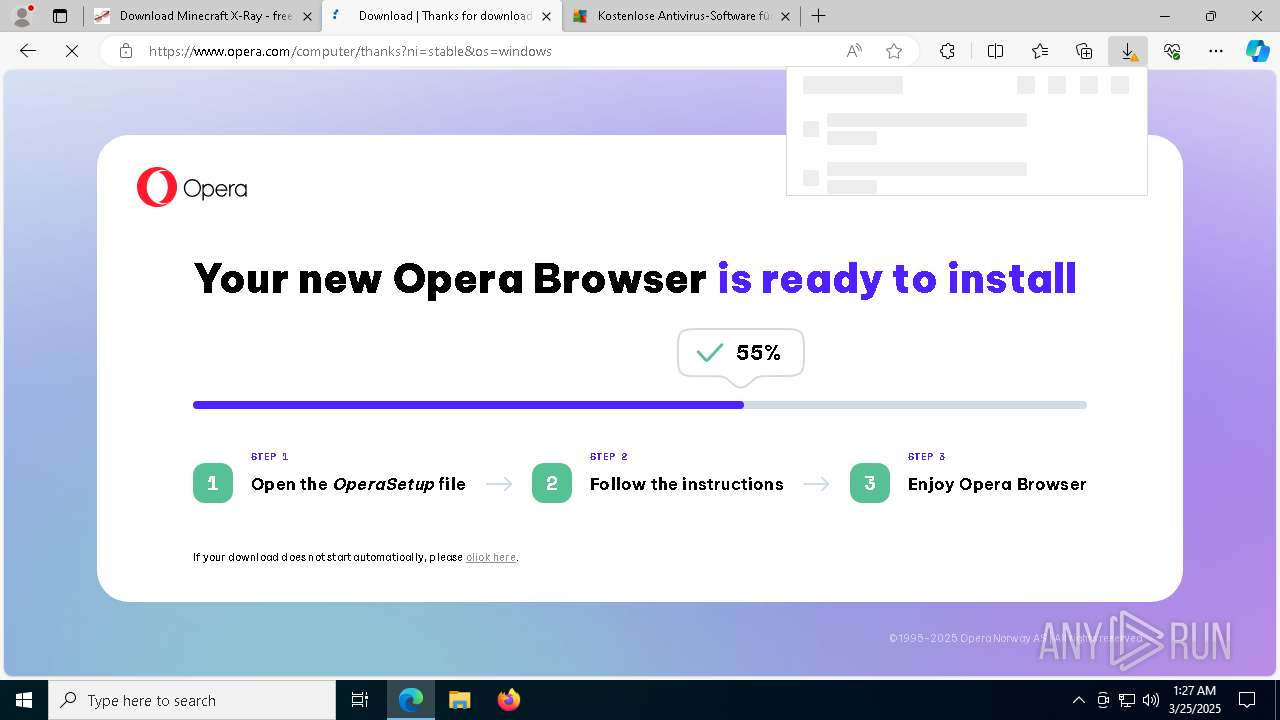Open Copilot sidebar icon
The image size is (1280, 720).
pyautogui.click(x=1257, y=51)
